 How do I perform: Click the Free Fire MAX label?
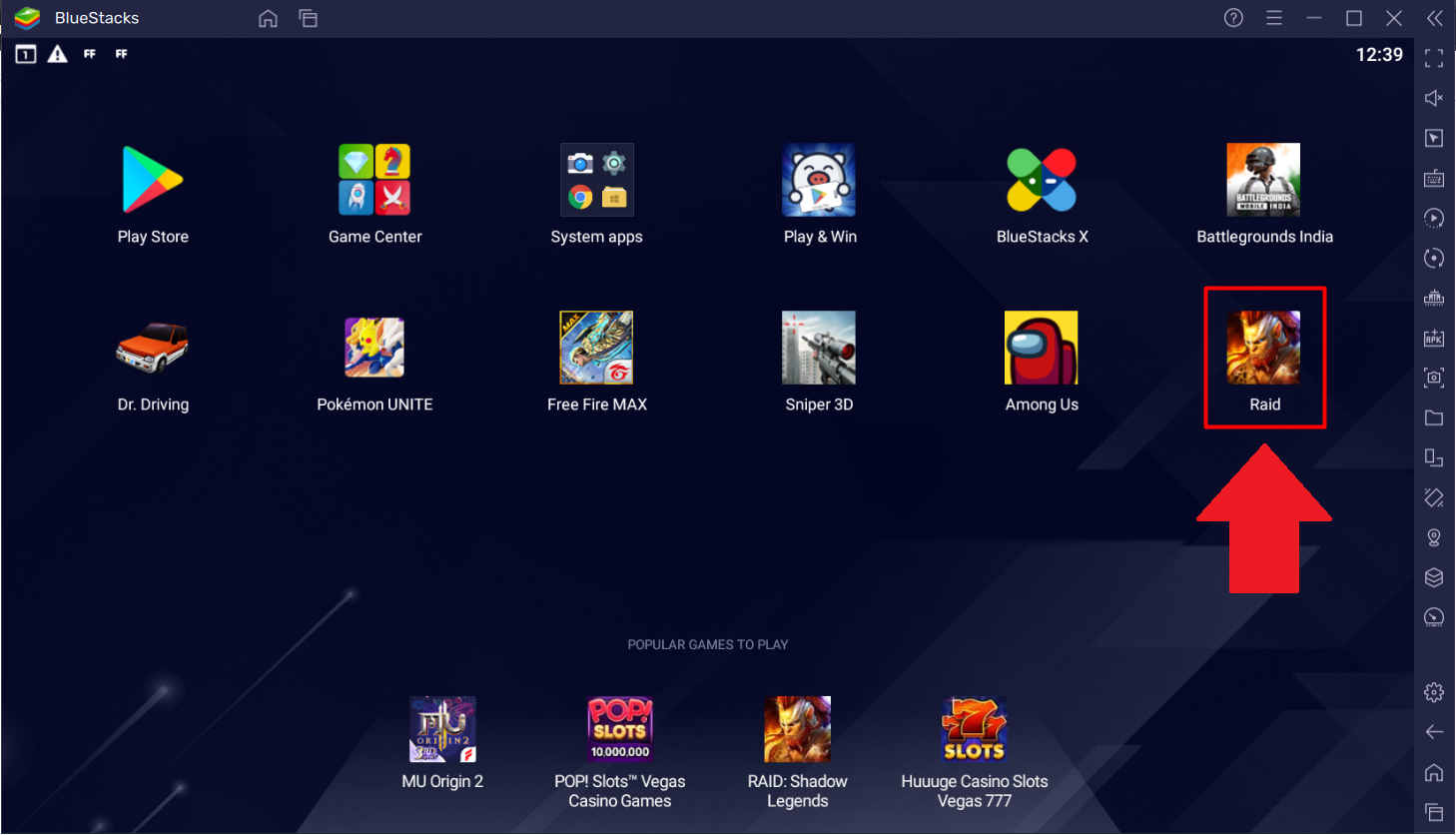597,405
